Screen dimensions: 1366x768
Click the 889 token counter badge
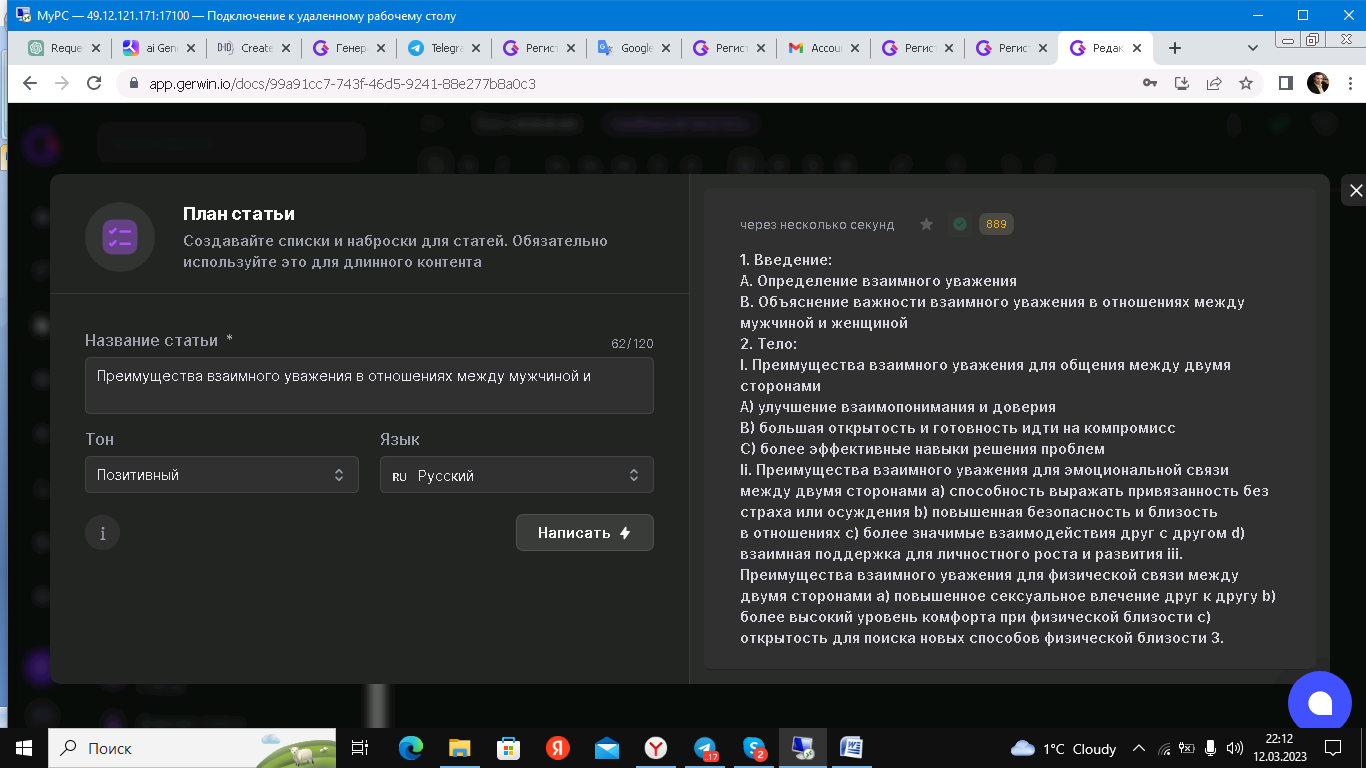click(x=993, y=224)
